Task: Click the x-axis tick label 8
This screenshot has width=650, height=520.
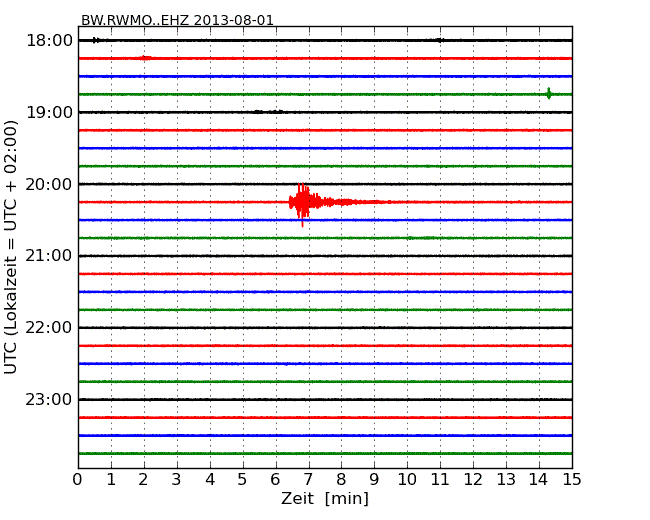Action: click(341, 480)
